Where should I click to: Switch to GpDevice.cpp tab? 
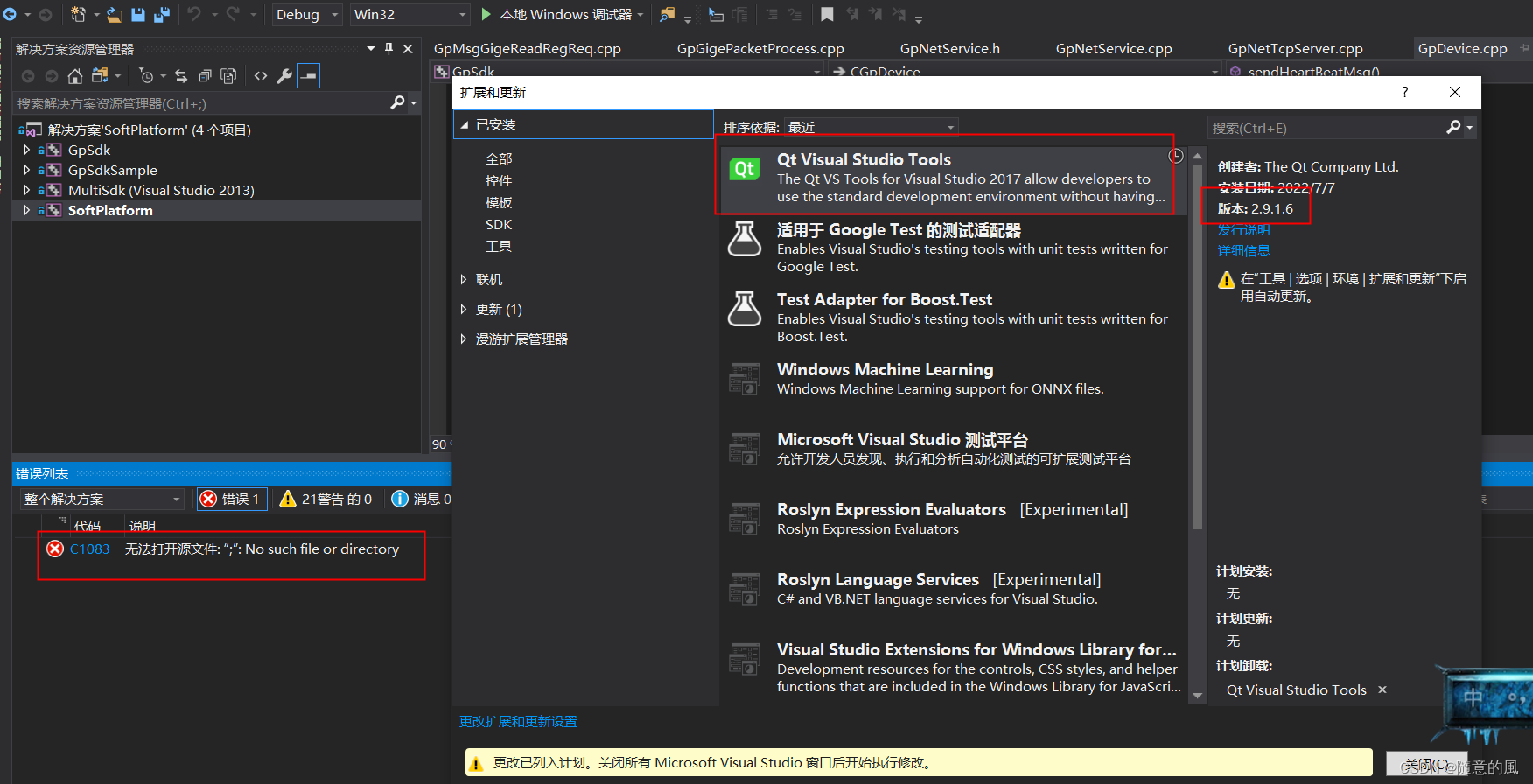1463,49
